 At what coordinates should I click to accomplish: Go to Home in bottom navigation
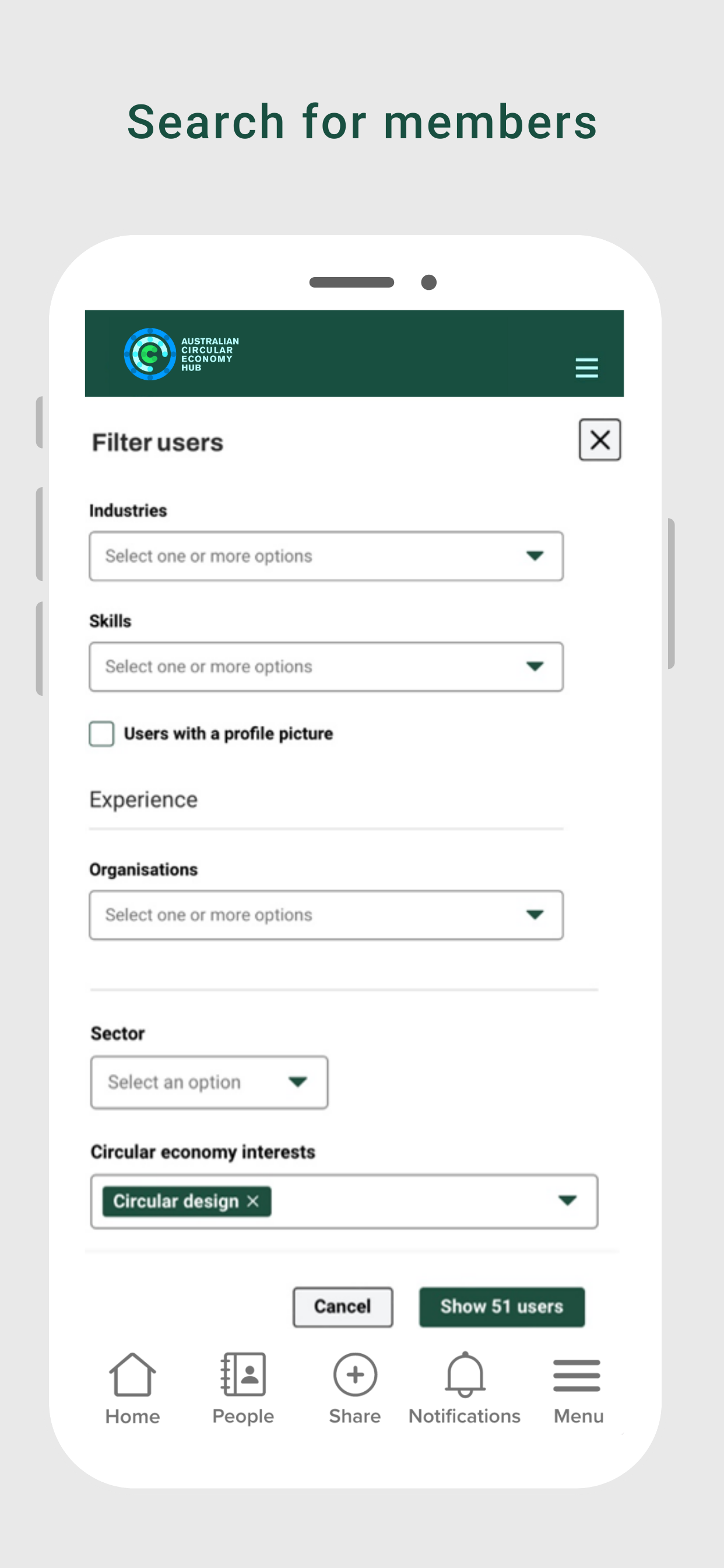pyautogui.click(x=132, y=1388)
